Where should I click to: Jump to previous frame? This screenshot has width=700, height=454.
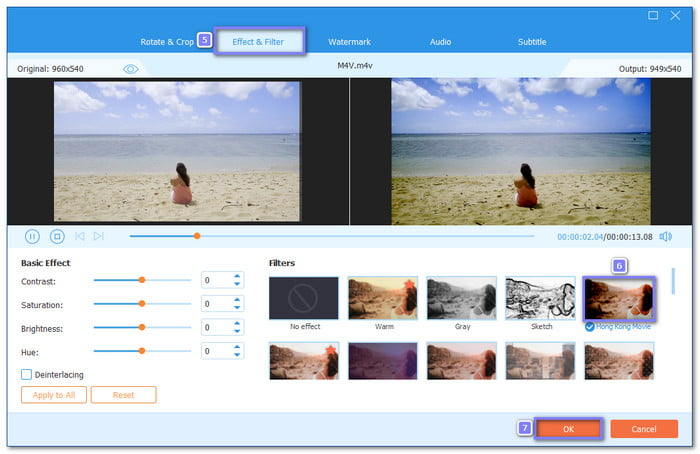pos(80,236)
